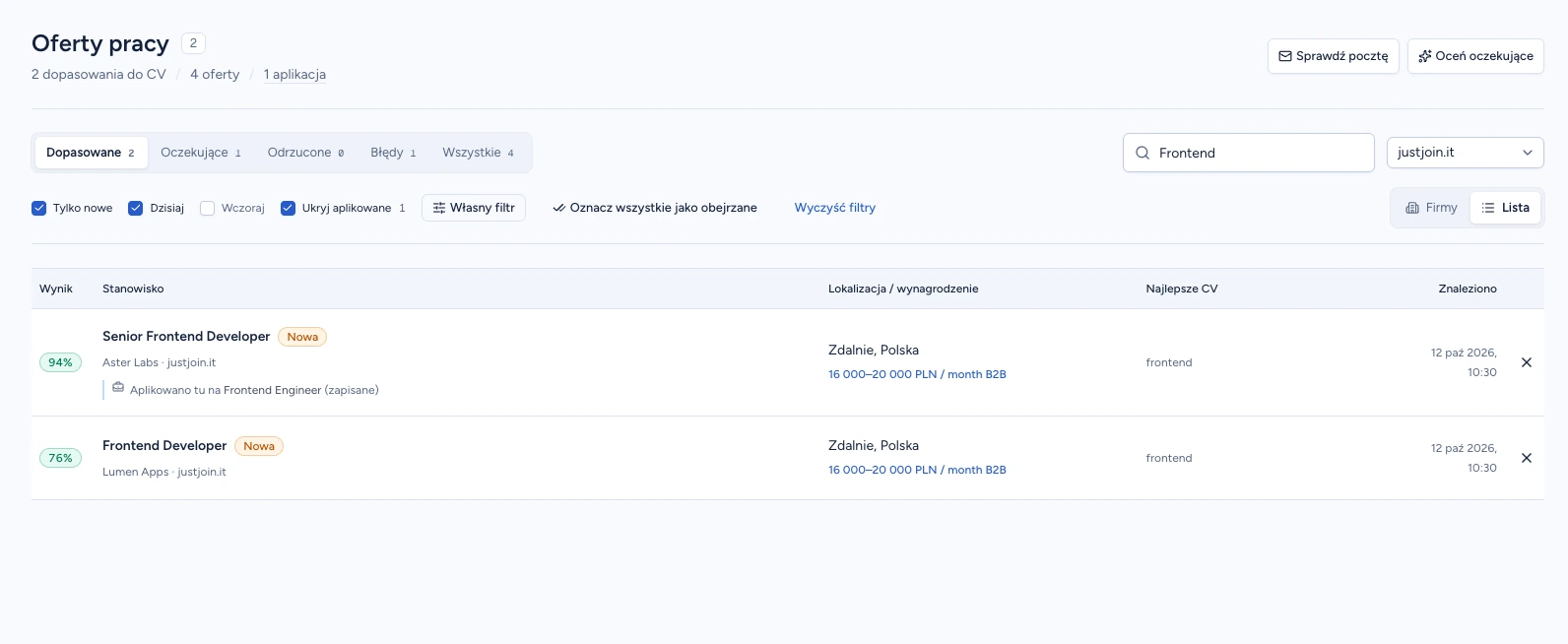Viewport: 1568px width, 644px height.
Task: Show the Wszystkie tab
Action: [478, 153]
